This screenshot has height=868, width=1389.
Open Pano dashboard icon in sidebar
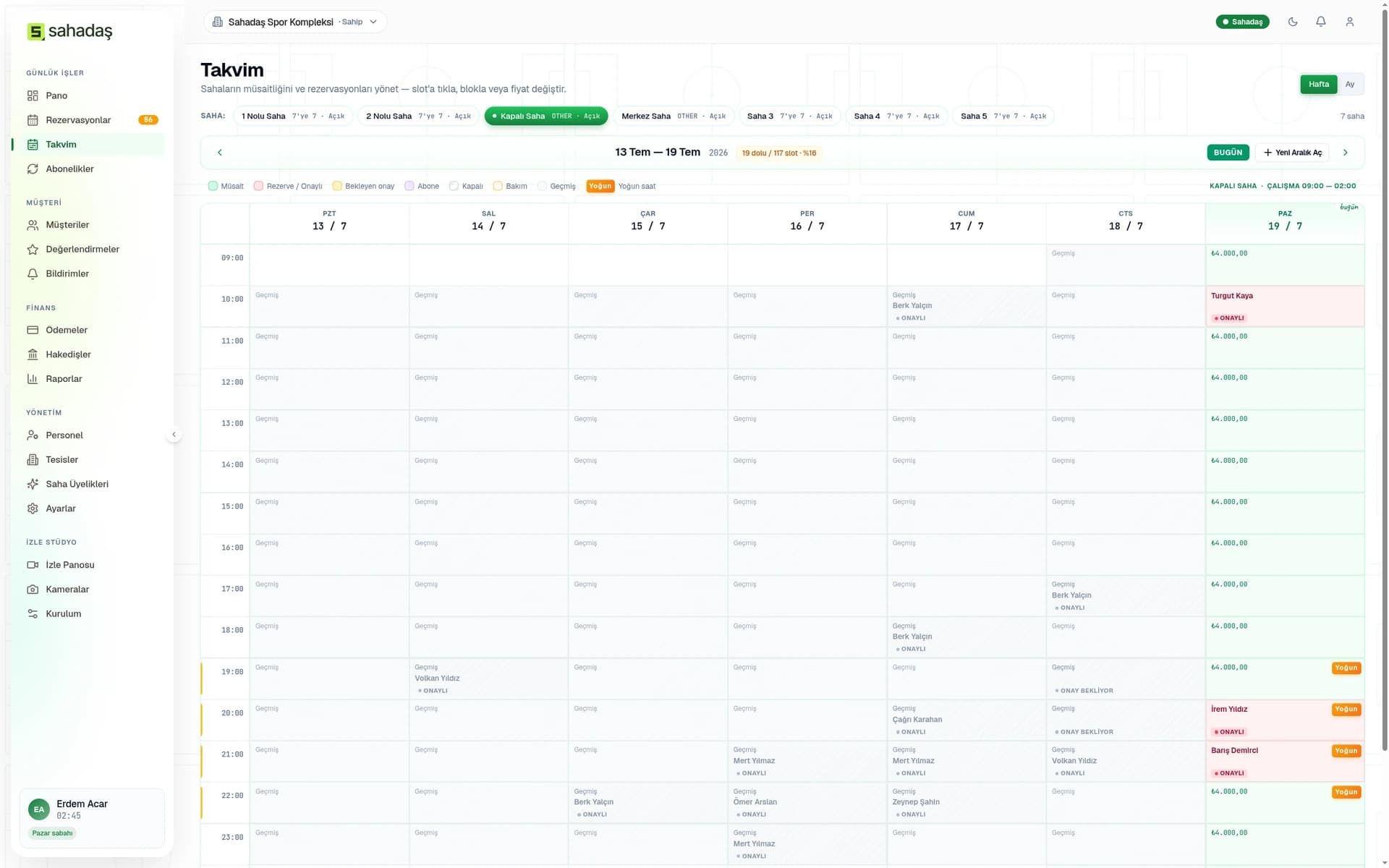click(x=33, y=95)
